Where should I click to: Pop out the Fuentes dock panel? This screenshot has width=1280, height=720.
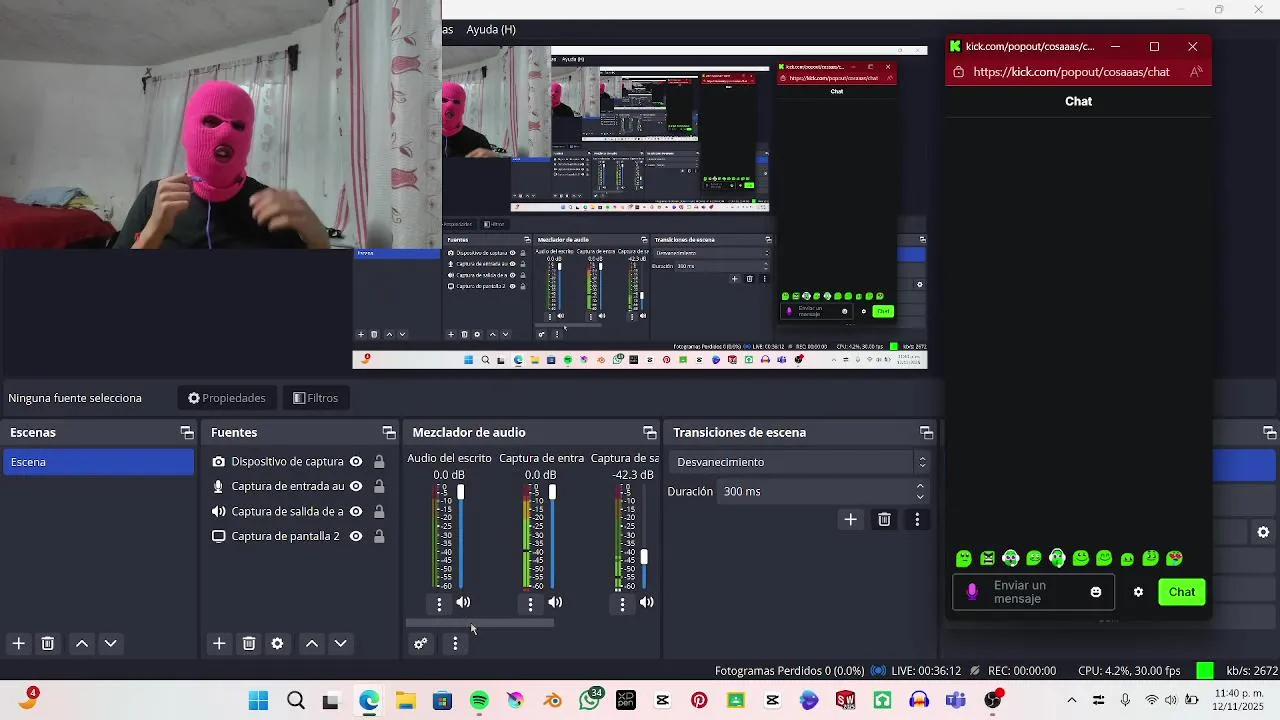click(x=389, y=433)
